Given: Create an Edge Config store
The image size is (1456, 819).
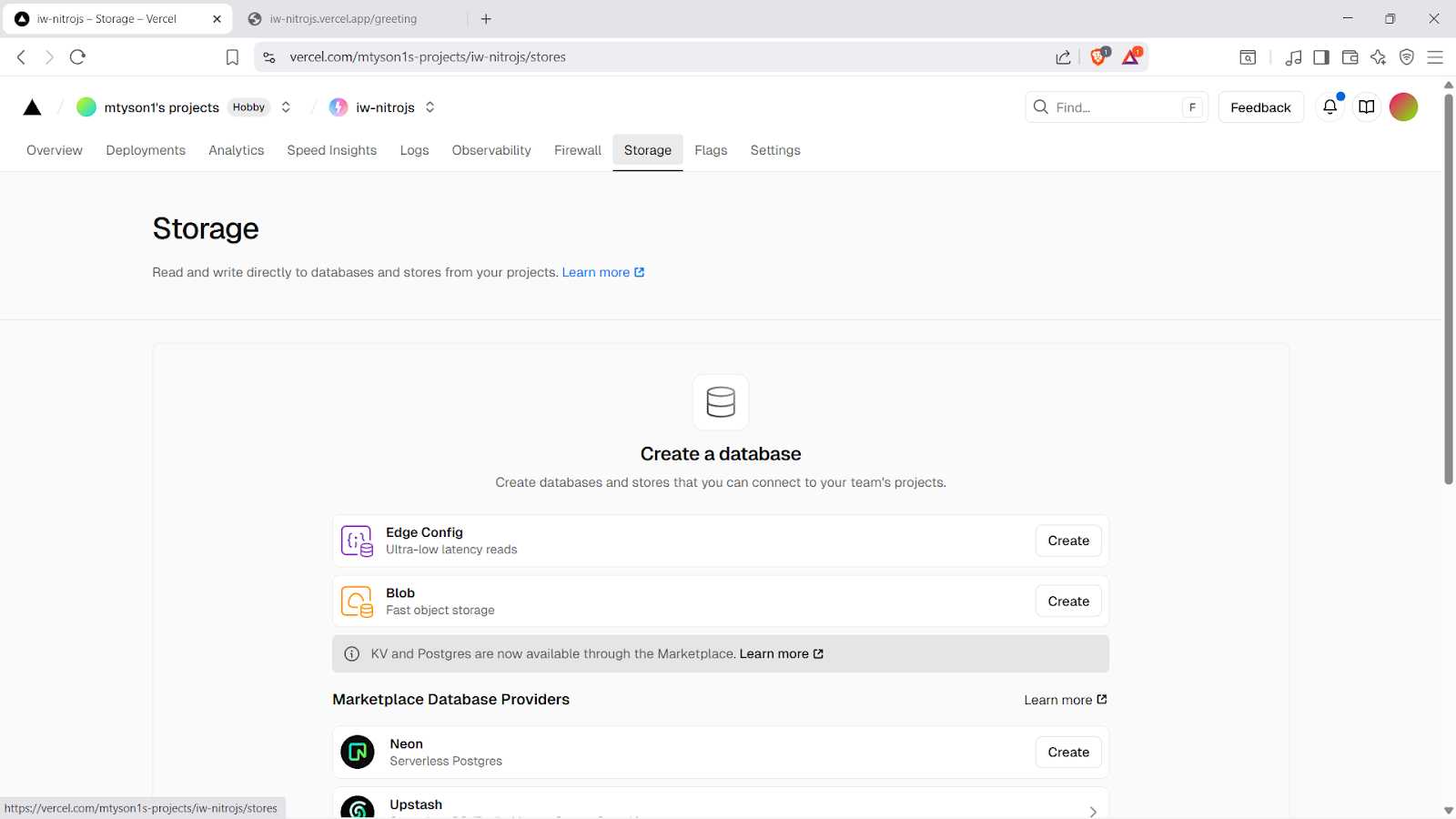Looking at the screenshot, I should pos(1068,541).
